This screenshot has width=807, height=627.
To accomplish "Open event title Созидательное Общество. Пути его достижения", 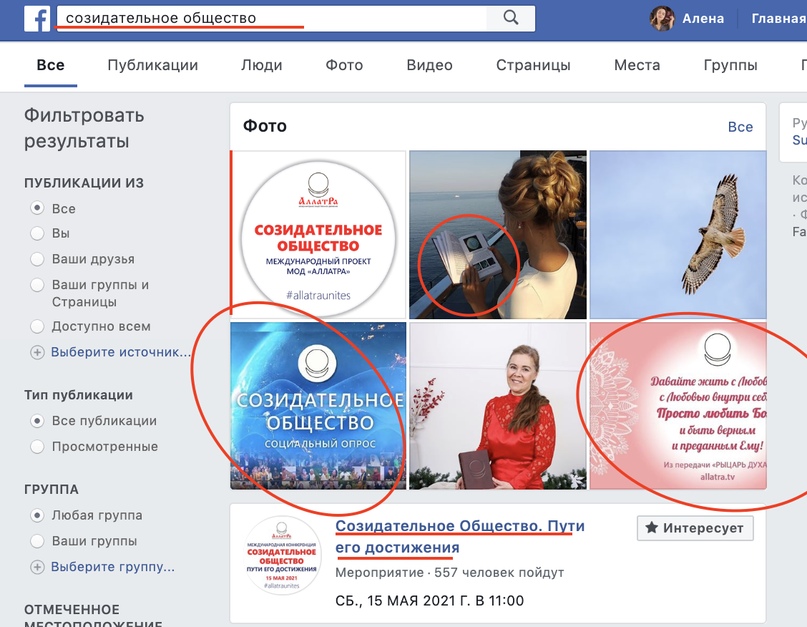I will (x=460, y=537).
